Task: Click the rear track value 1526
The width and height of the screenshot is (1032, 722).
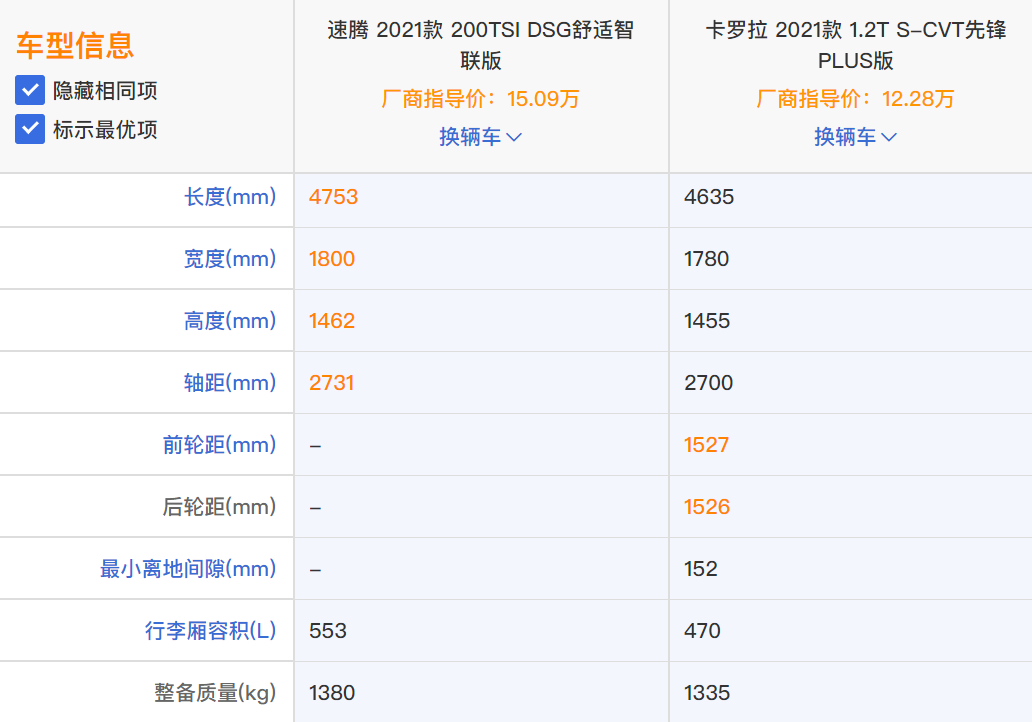Action: (x=707, y=507)
